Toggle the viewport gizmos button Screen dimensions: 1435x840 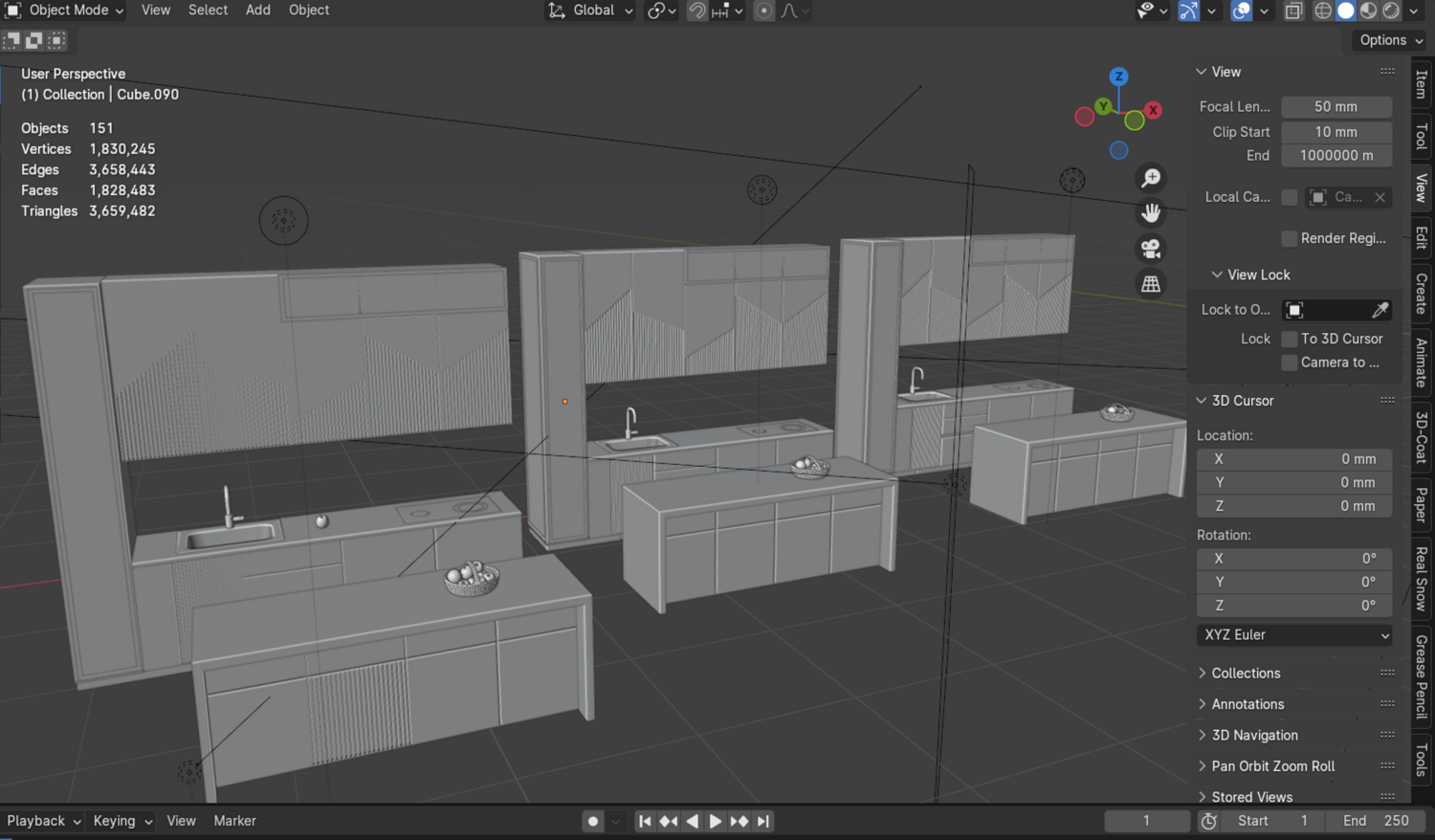pyautogui.click(x=1188, y=11)
